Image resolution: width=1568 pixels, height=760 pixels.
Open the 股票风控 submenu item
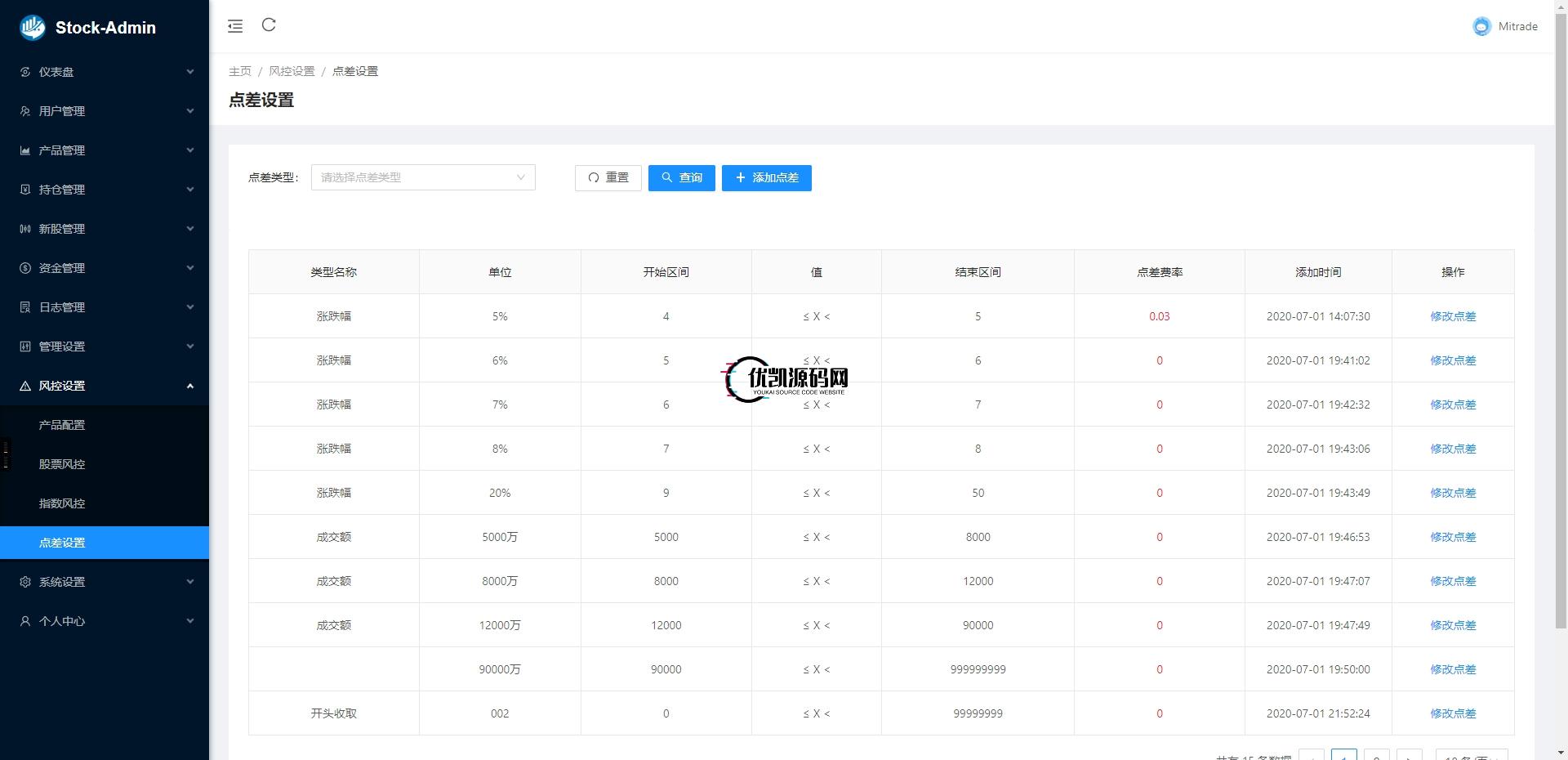click(62, 464)
